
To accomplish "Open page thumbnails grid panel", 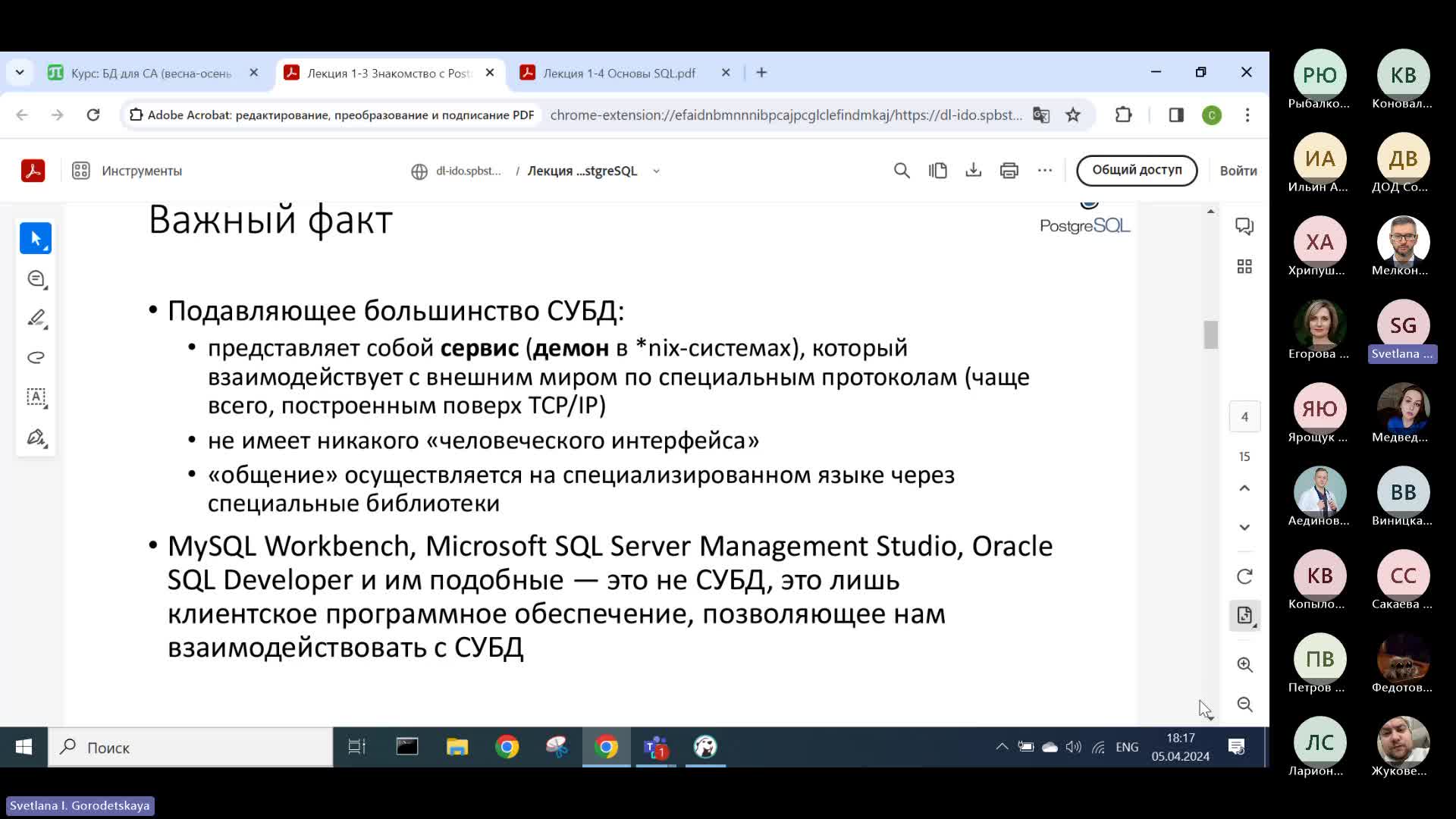I will [1244, 266].
